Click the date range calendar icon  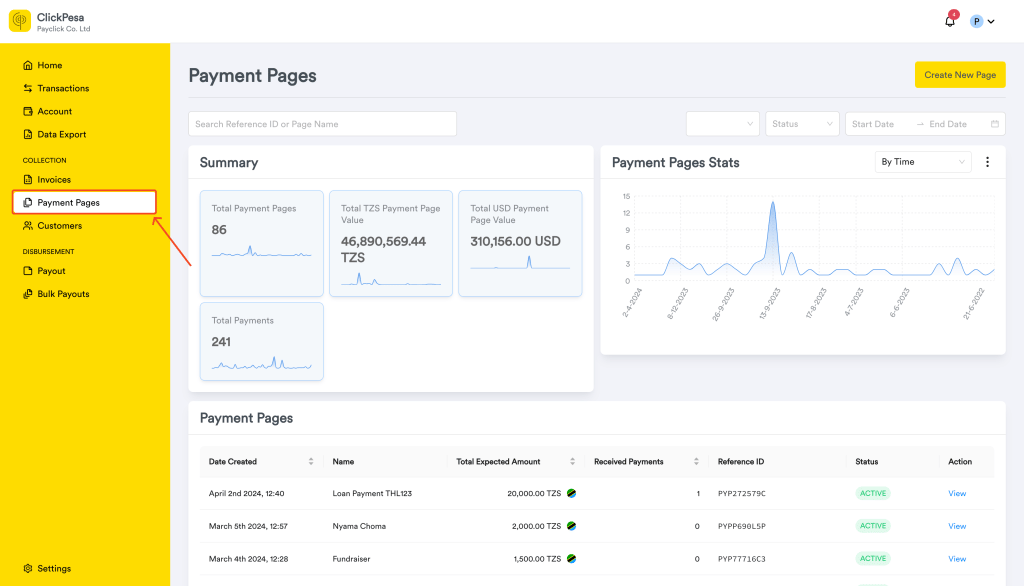coord(995,124)
